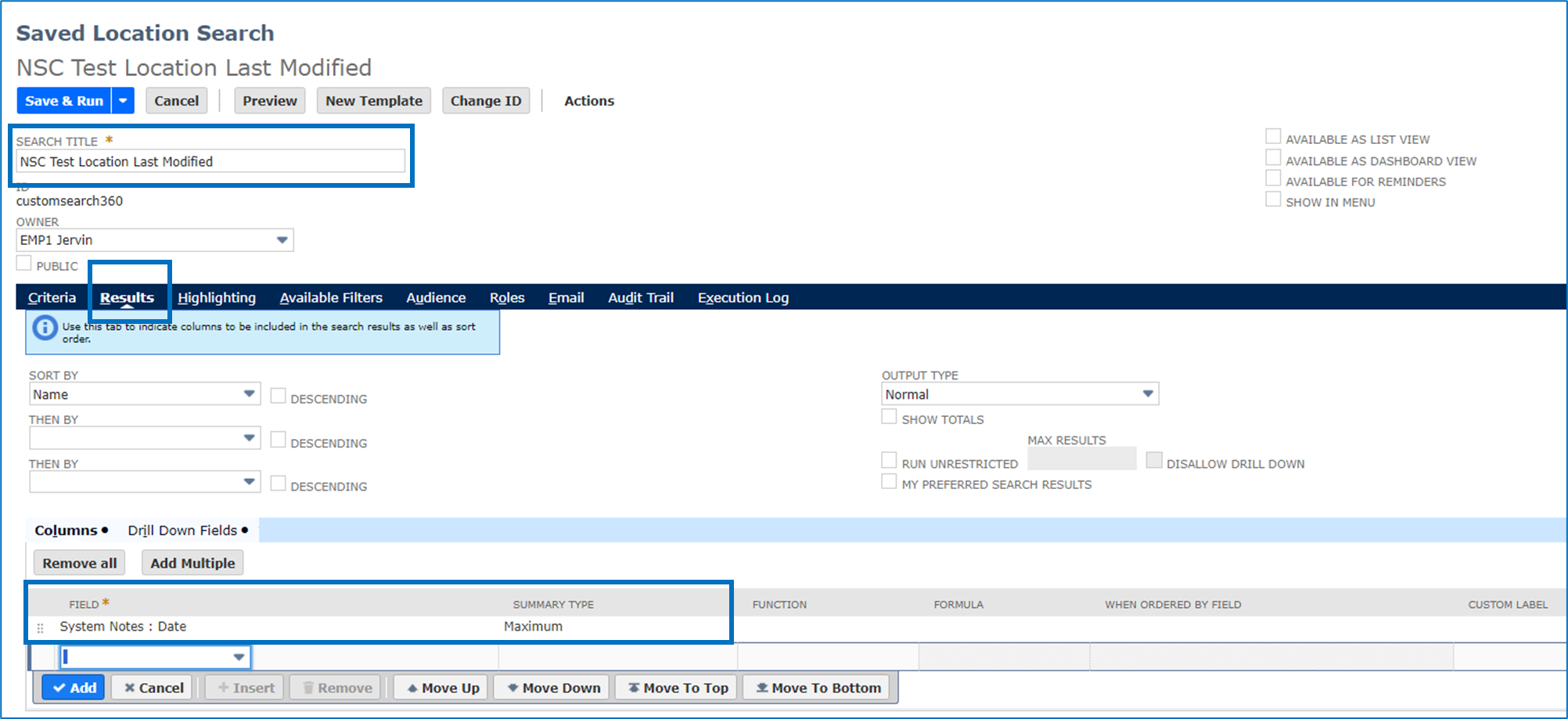Switch to the Roles tab

[507, 297]
